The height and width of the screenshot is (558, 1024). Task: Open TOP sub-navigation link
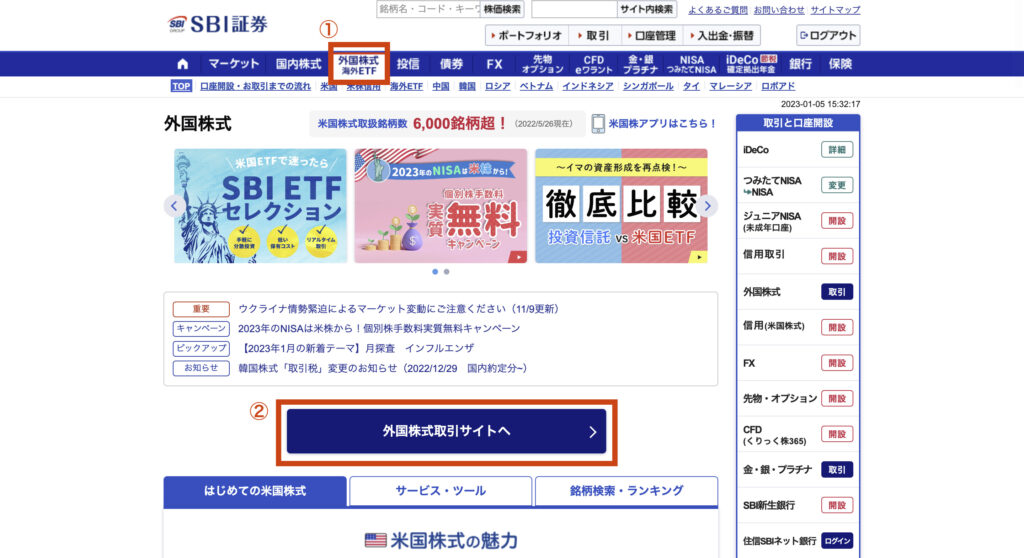tap(181, 86)
